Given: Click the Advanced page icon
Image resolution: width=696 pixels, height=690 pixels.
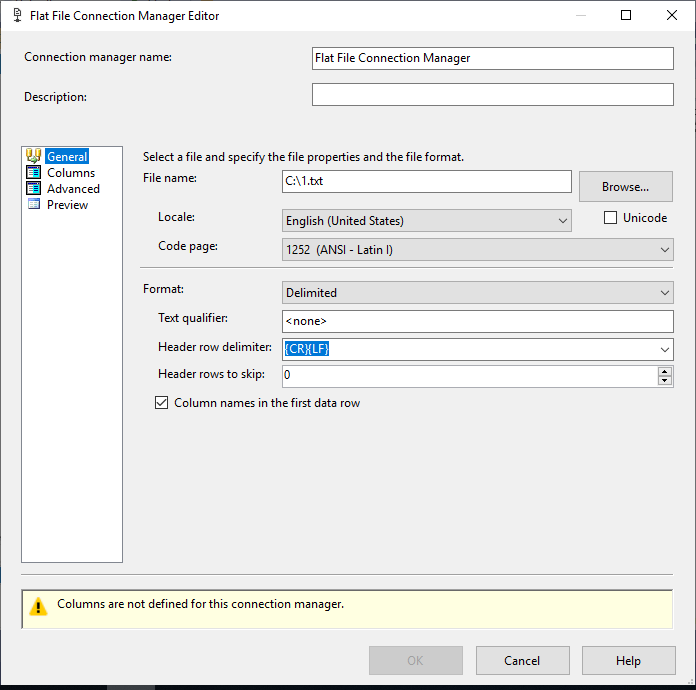Looking at the screenshot, I should pyautogui.click(x=34, y=189).
